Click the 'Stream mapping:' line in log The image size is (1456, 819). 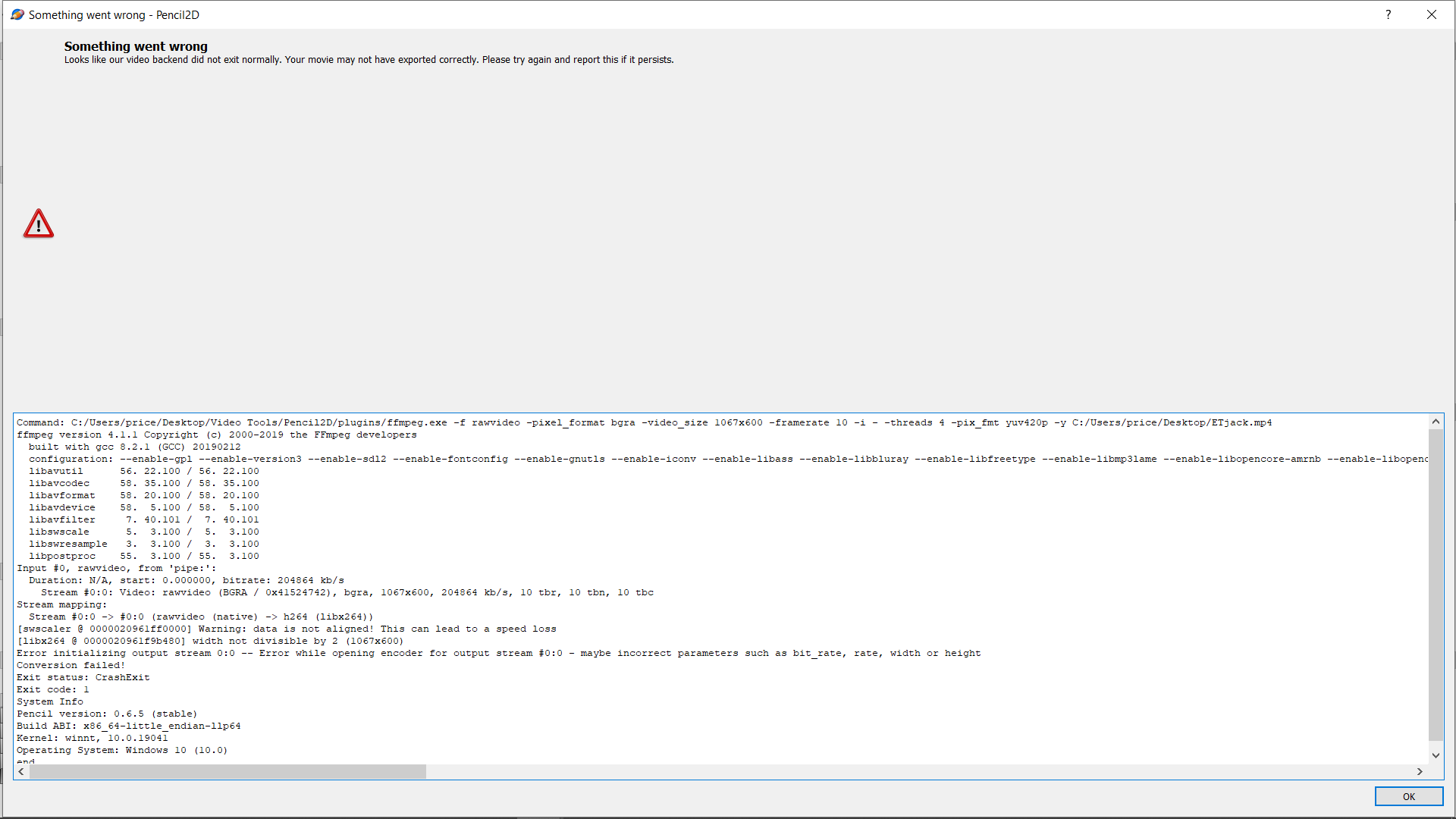pos(62,604)
